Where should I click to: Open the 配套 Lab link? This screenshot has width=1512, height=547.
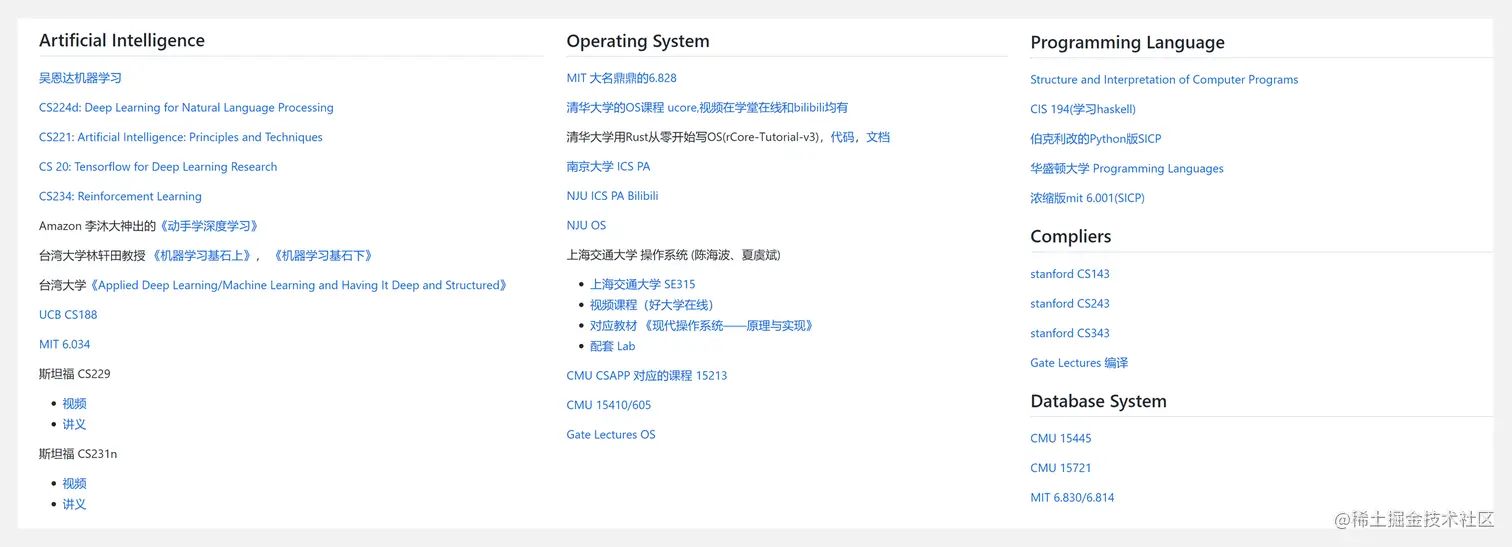(x=612, y=347)
